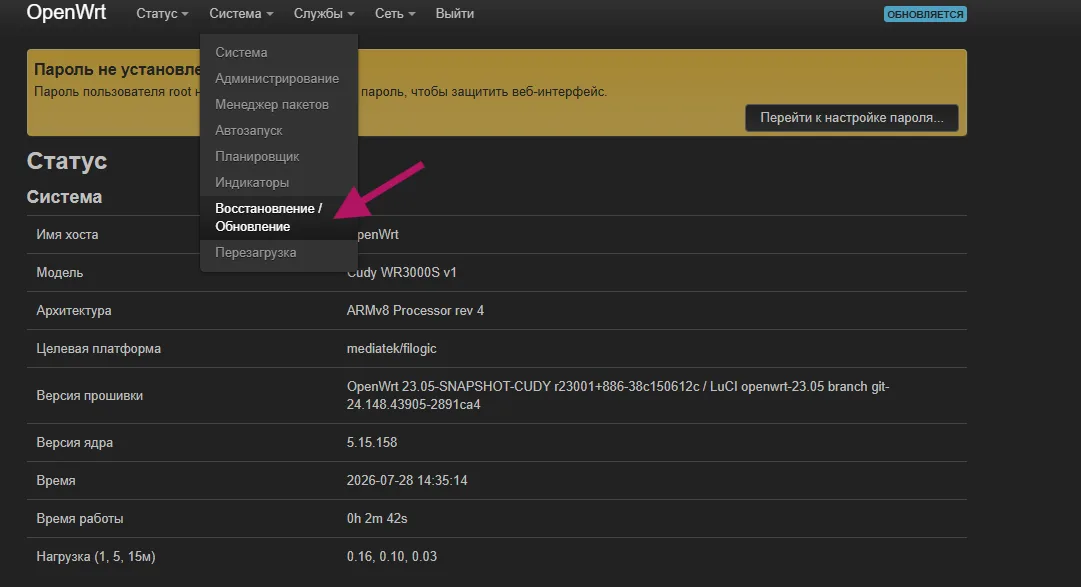Viewport: 1081px width, 587px height.
Task: Click the OpenWrt logo link
Action: (66, 12)
